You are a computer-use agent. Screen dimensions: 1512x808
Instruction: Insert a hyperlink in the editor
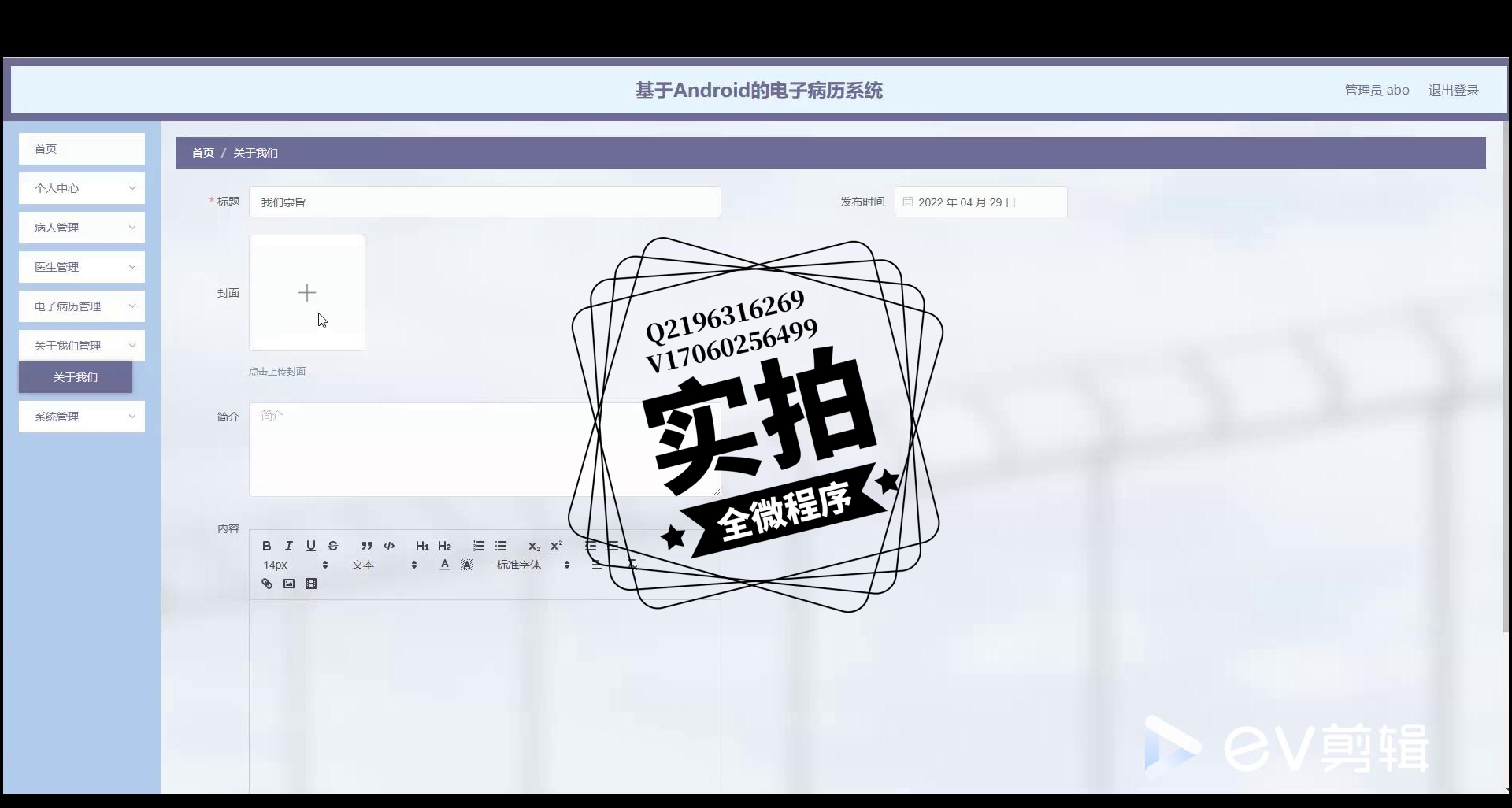[267, 584]
